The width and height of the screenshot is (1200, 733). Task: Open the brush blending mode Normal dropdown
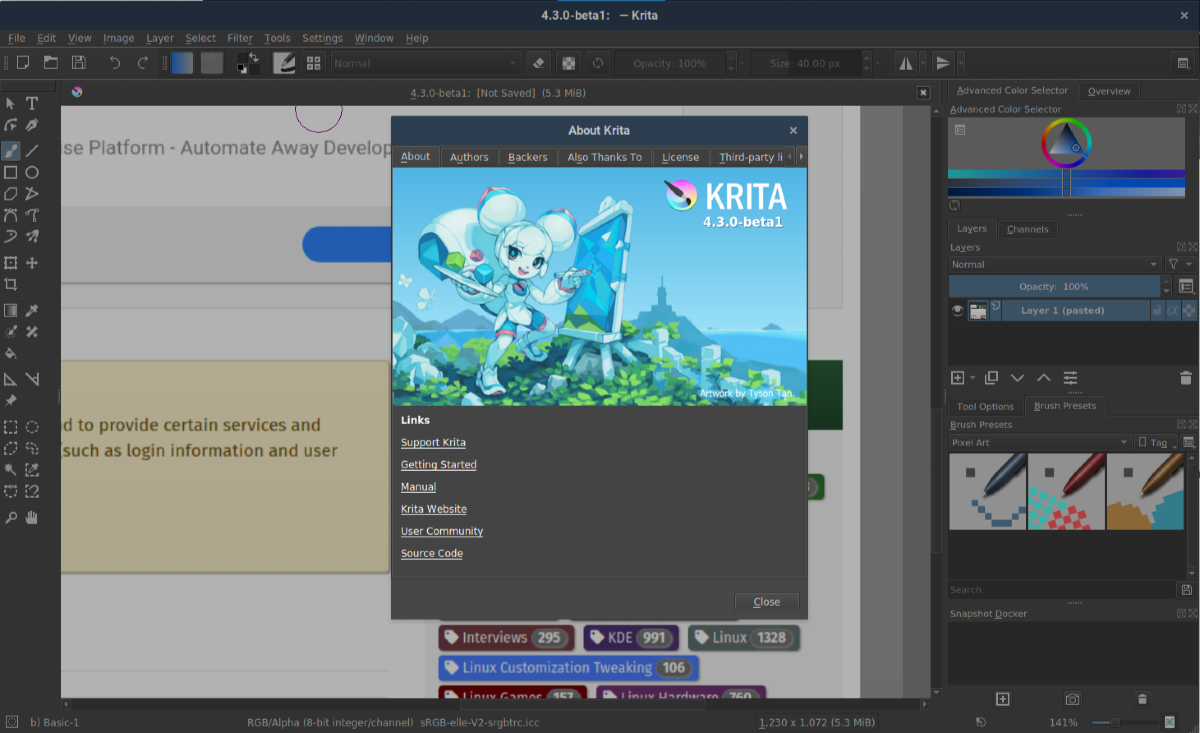tap(426, 63)
